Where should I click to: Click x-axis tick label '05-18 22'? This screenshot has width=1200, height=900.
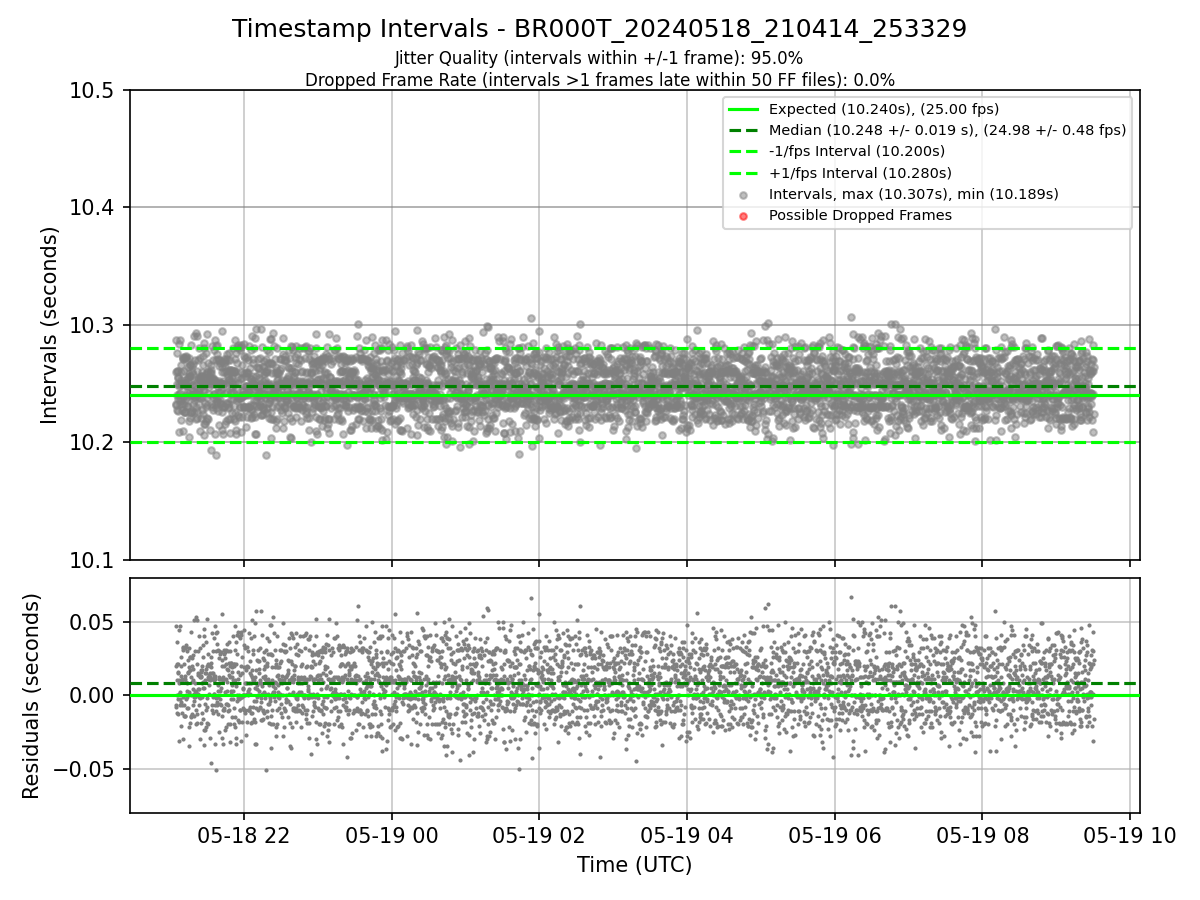243,837
